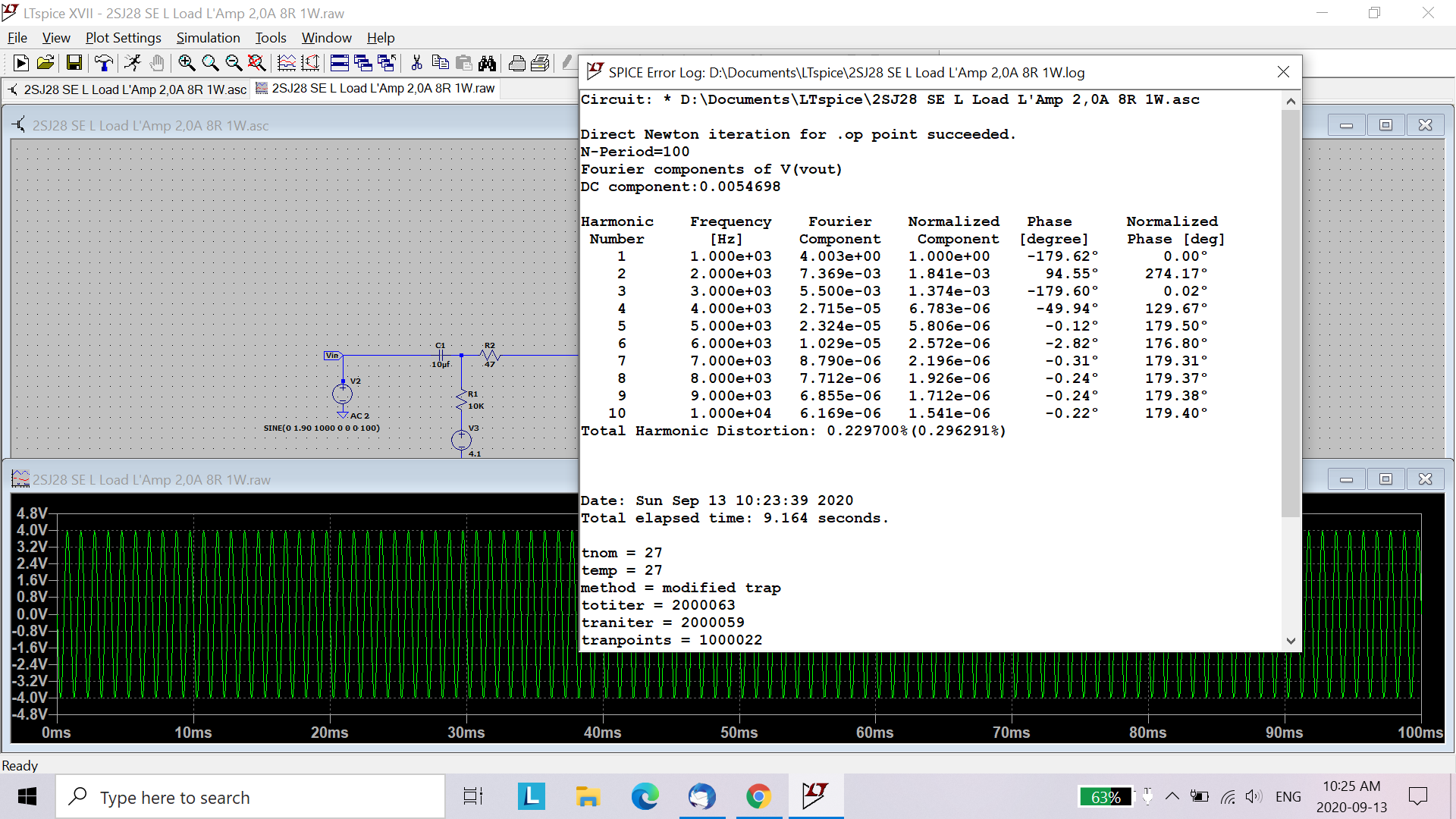Maximize the schematic .asc child window
1456x819 pixels.
(1385, 125)
